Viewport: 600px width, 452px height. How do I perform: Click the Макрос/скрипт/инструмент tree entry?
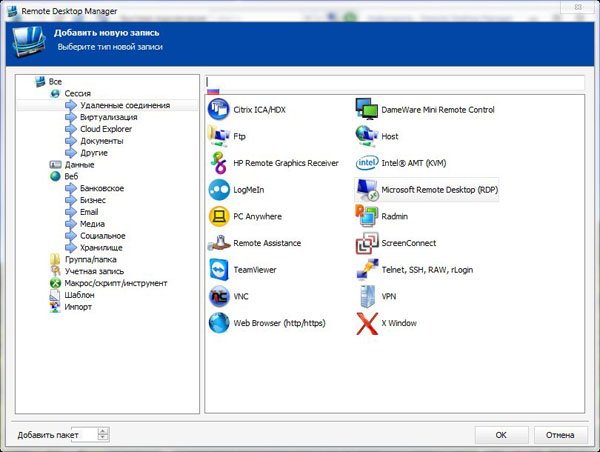click(x=115, y=283)
